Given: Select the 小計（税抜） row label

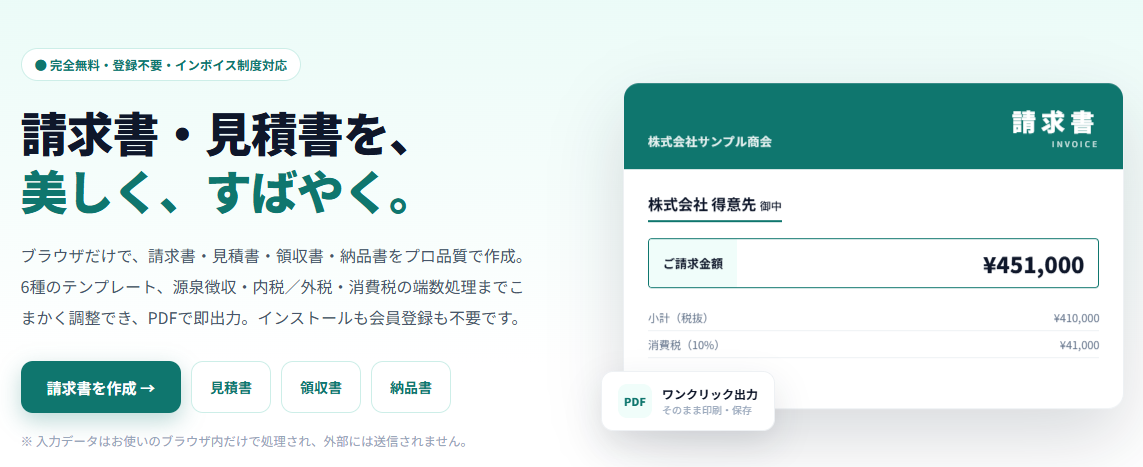Looking at the screenshot, I should click(678, 318).
